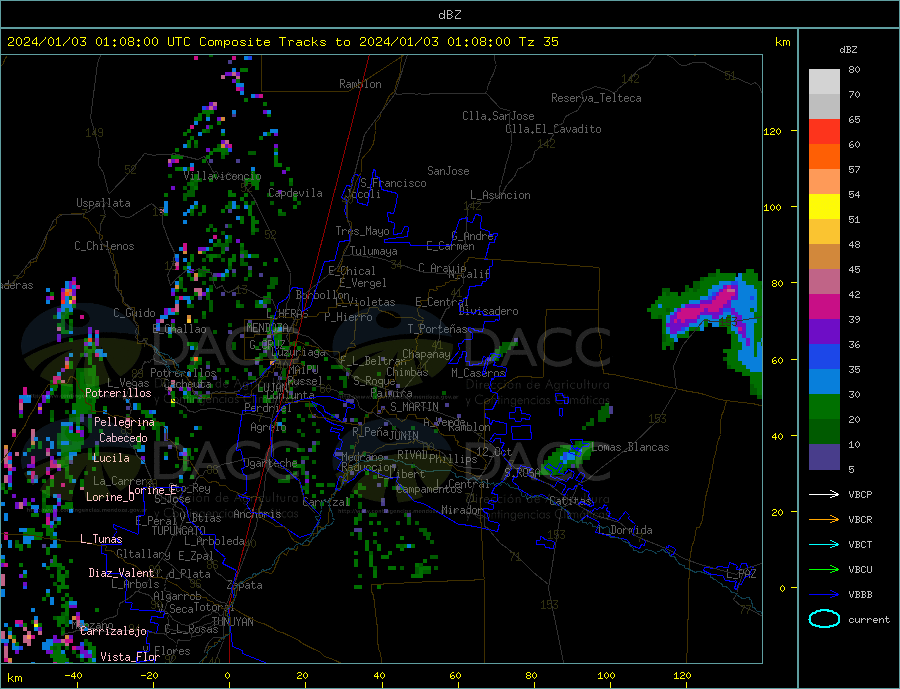
Task: Select the red swatch between 60 and 65
Action: (x=824, y=131)
